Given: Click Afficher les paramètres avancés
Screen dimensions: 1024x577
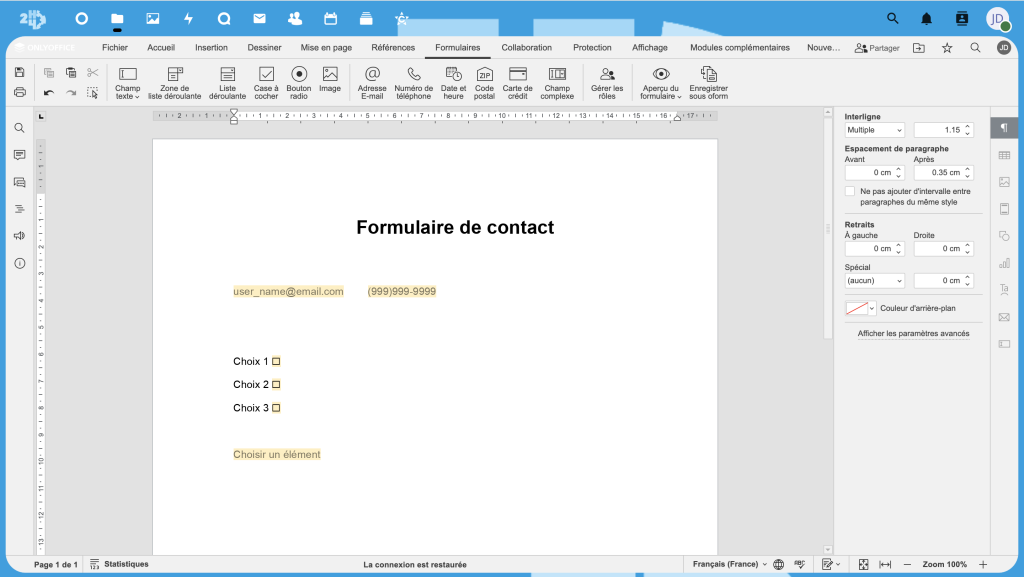Looking at the screenshot, I should pyautogui.click(x=913, y=334).
